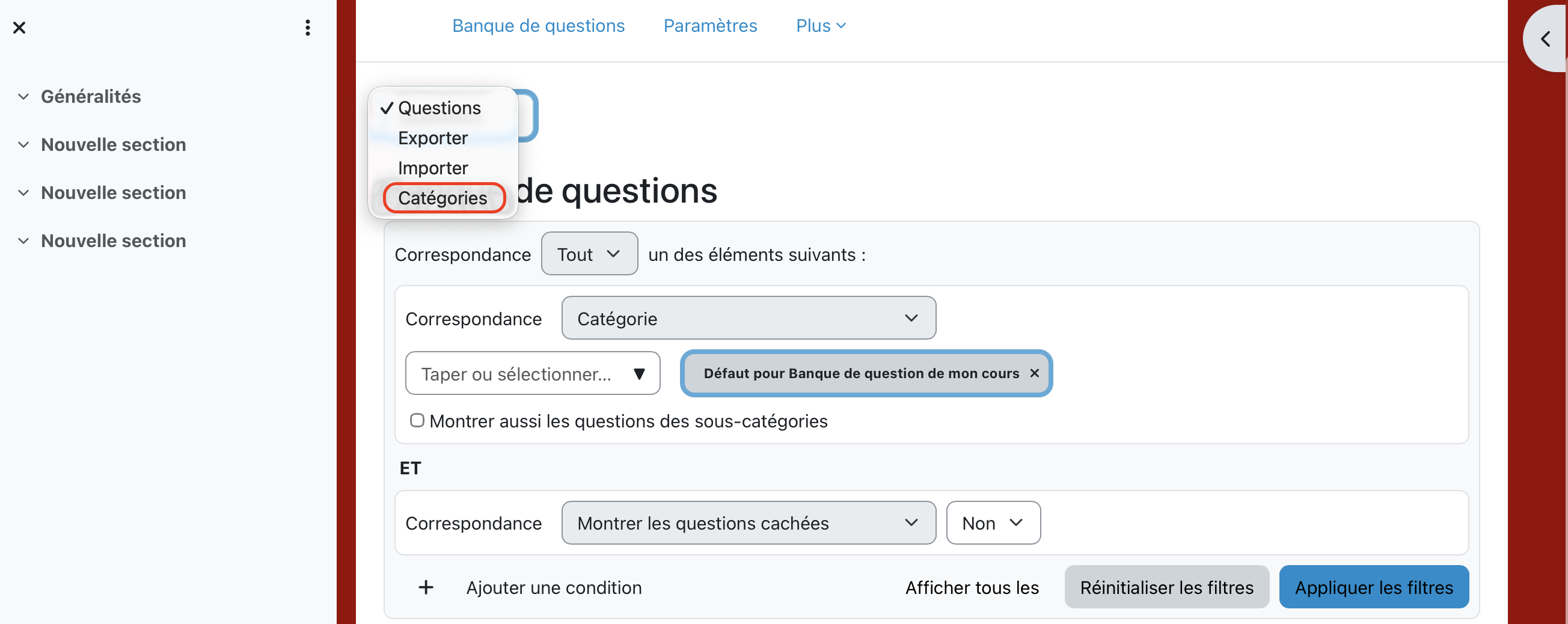Open the right block drawer arrow
Image resolution: width=1568 pixels, height=624 pixels.
(1545, 40)
